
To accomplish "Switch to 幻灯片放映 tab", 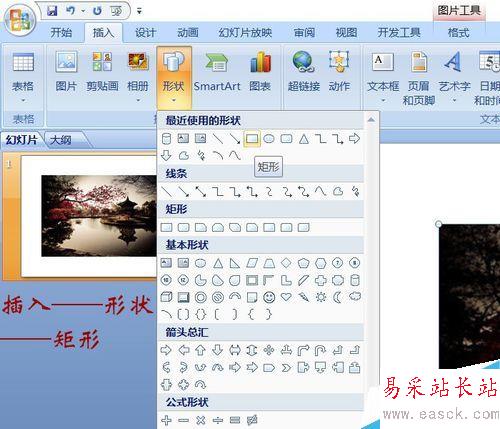I will click(x=245, y=33).
